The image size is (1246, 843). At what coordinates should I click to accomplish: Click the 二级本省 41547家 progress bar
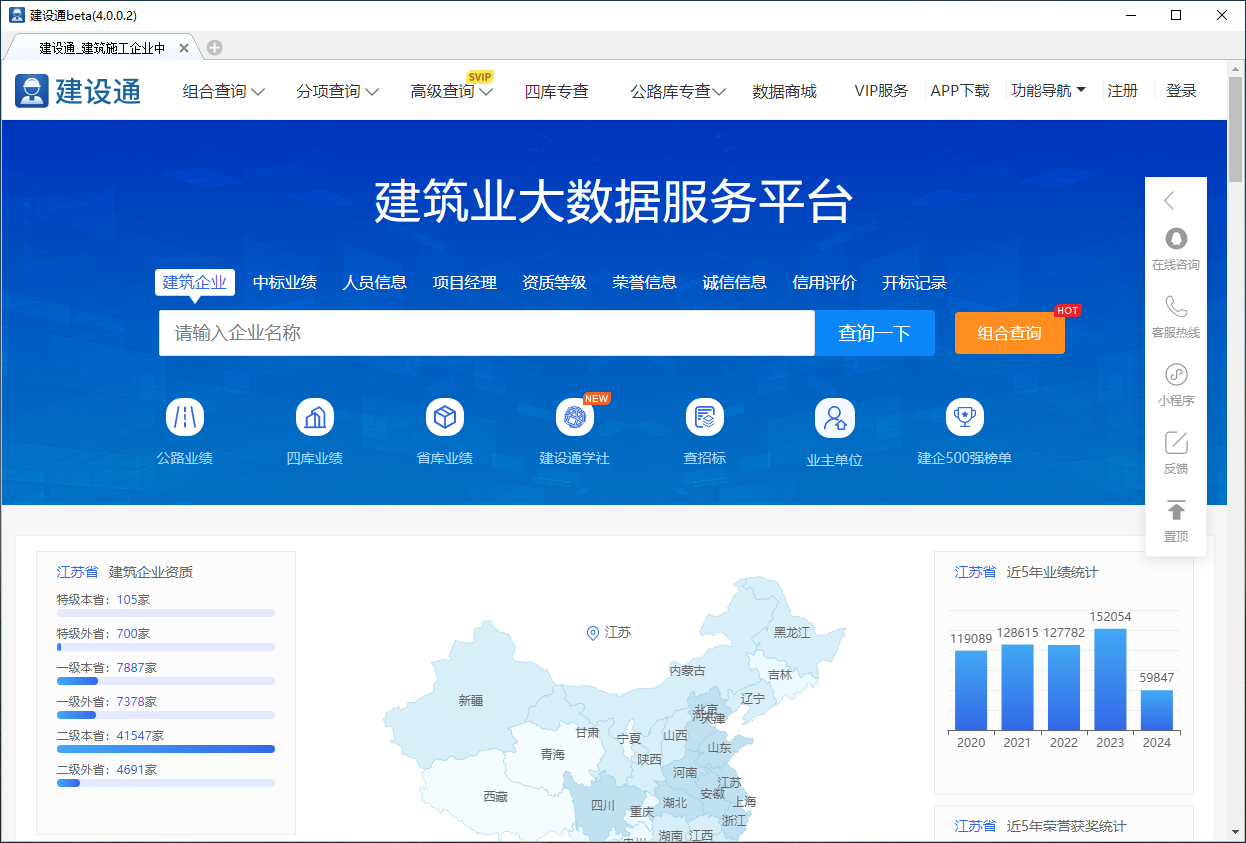click(166, 749)
